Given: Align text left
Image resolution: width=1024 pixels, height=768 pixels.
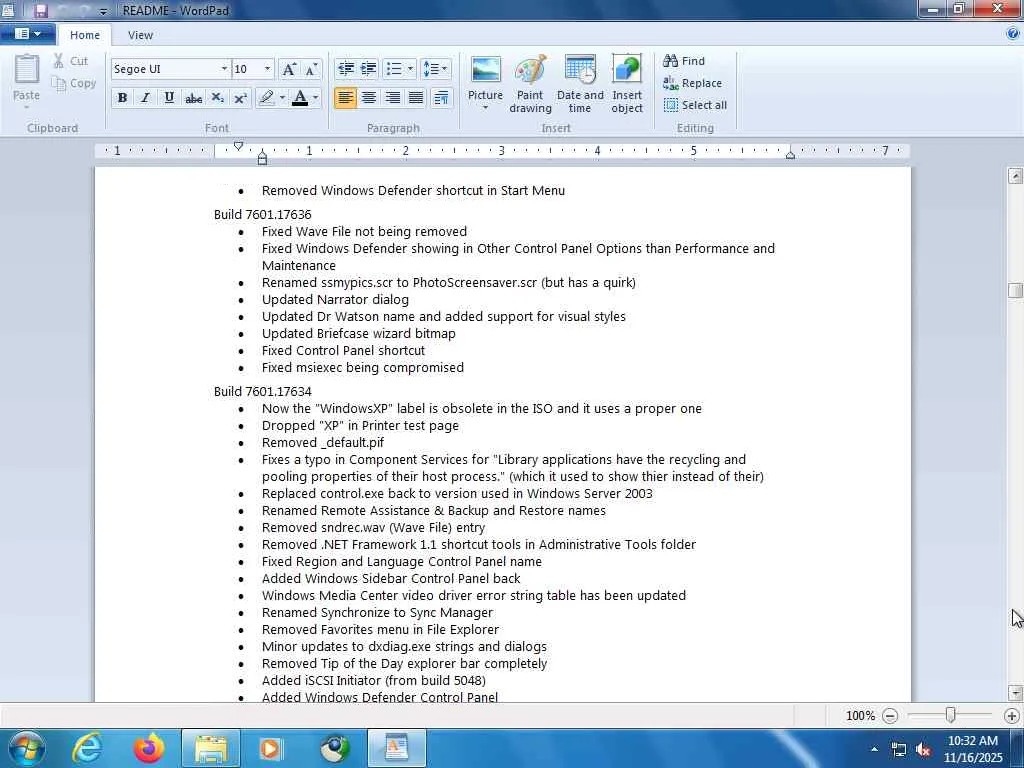Looking at the screenshot, I should click(345, 98).
